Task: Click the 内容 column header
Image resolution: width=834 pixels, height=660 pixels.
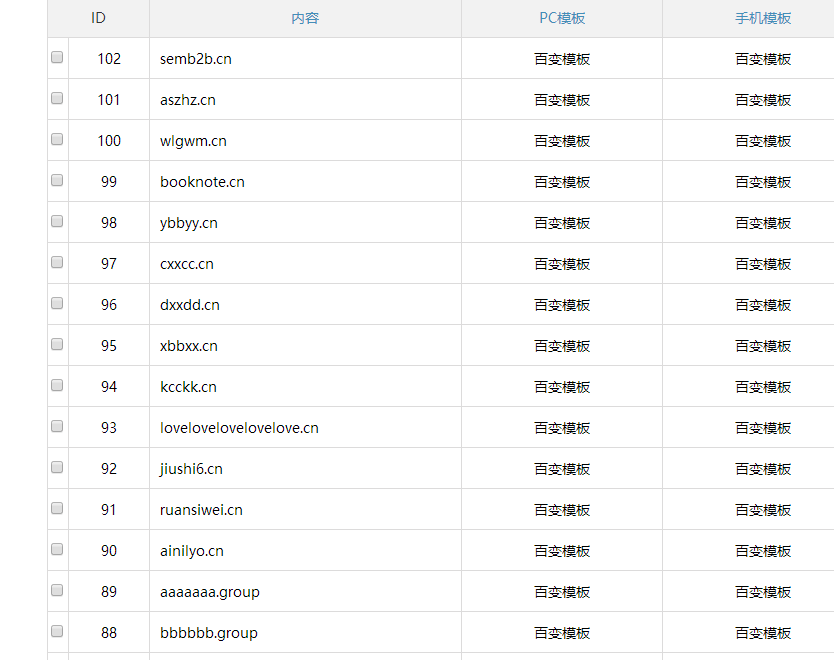Action: (x=305, y=18)
